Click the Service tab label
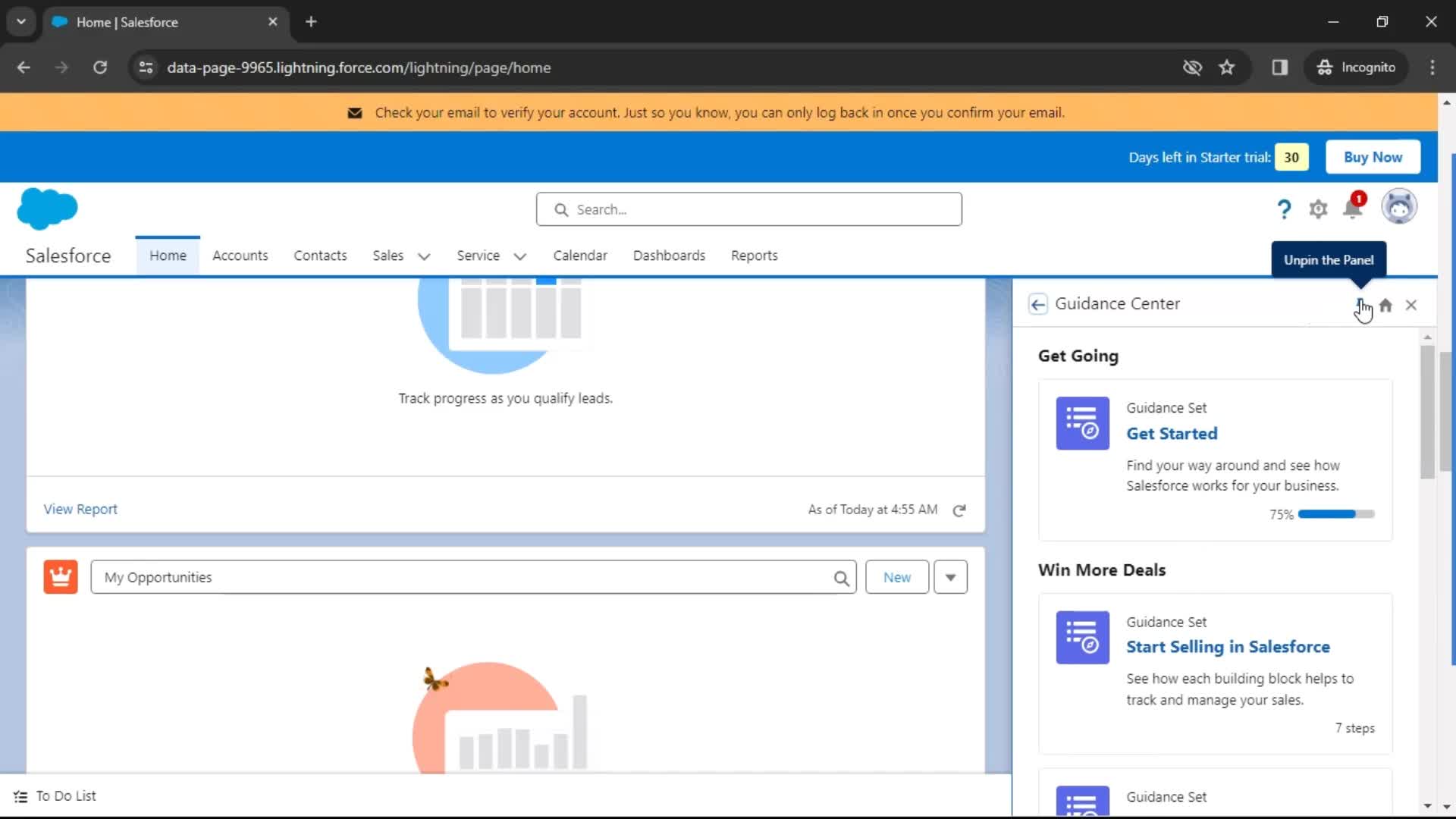The image size is (1456, 819). pyautogui.click(x=478, y=256)
